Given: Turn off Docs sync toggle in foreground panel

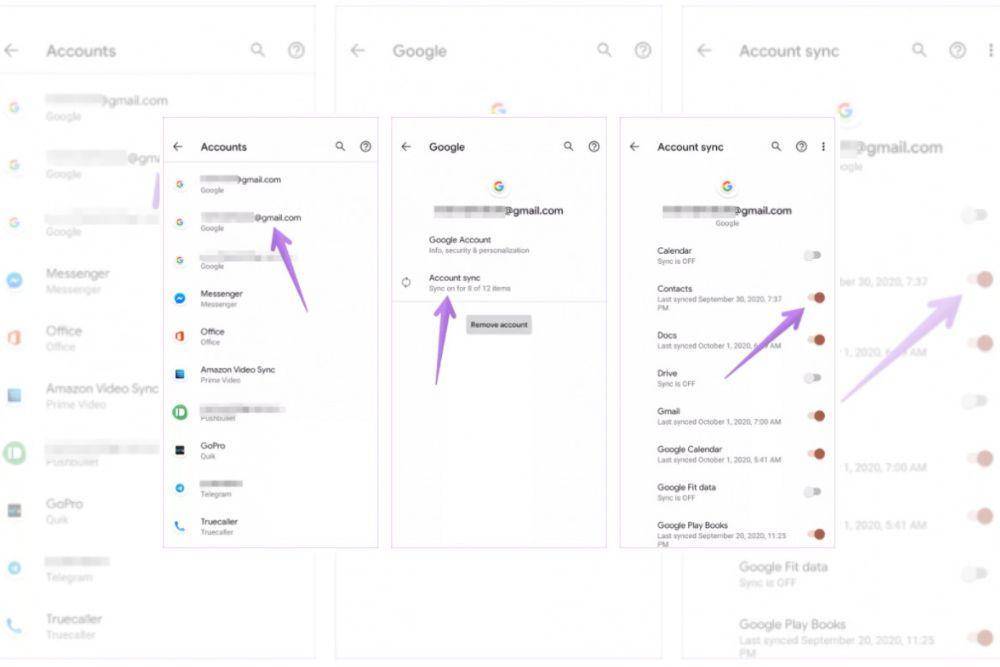Looking at the screenshot, I should click(816, 340).
